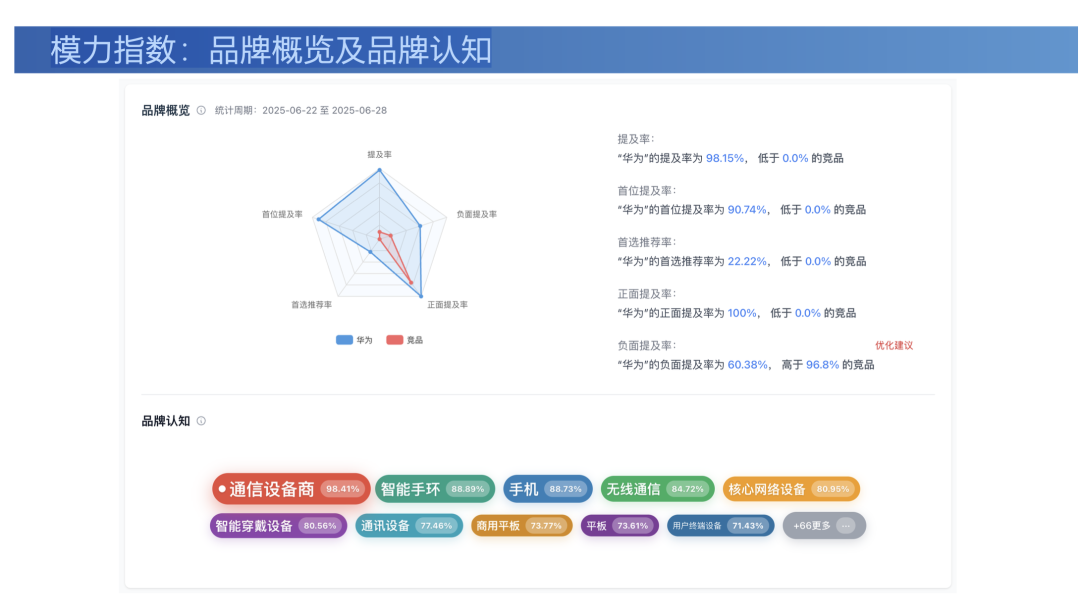
Task: Select the 手机 88.73% tag
Action: 548,489
